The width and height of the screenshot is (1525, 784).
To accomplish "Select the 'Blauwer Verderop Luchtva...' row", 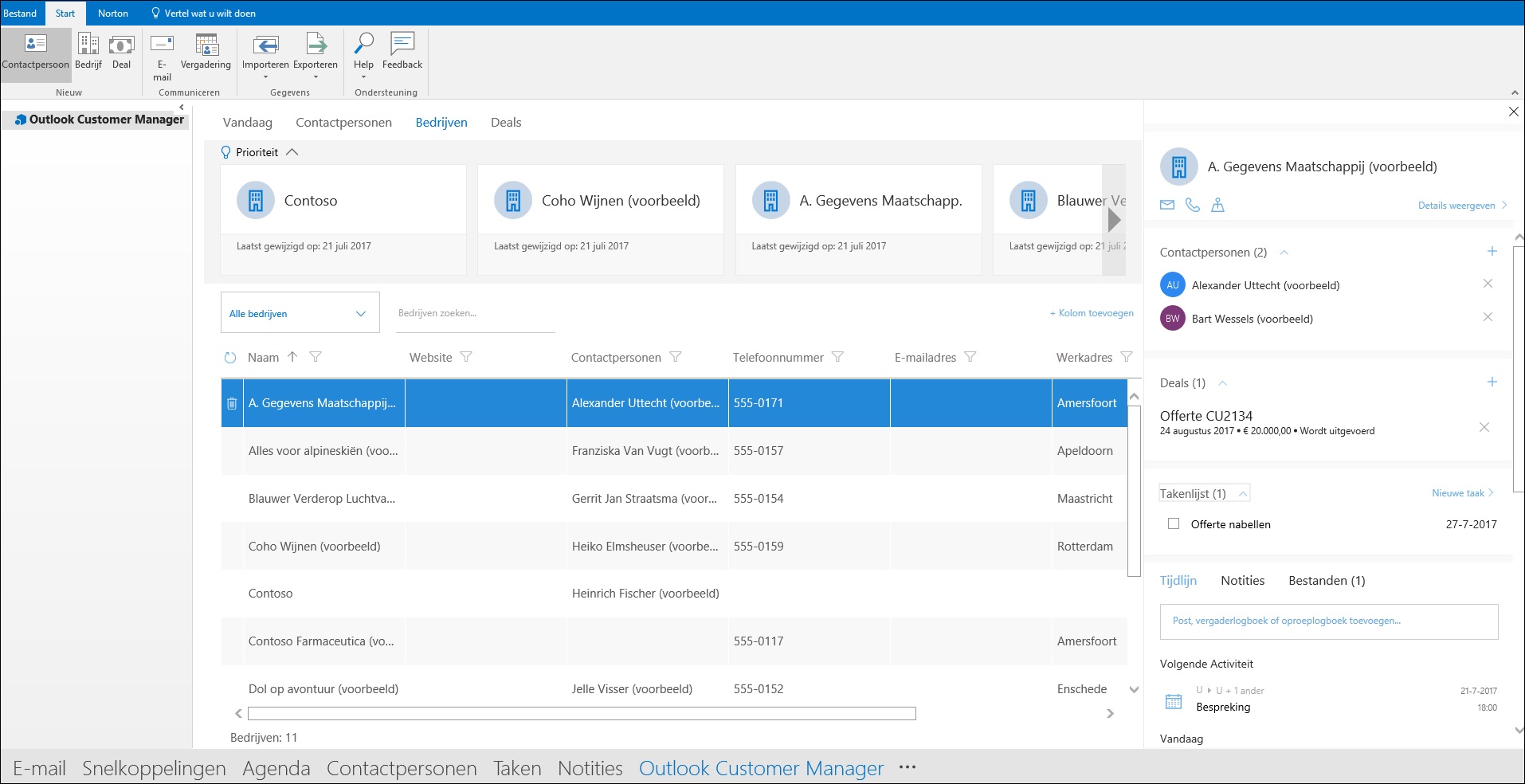I will point(674,499).
